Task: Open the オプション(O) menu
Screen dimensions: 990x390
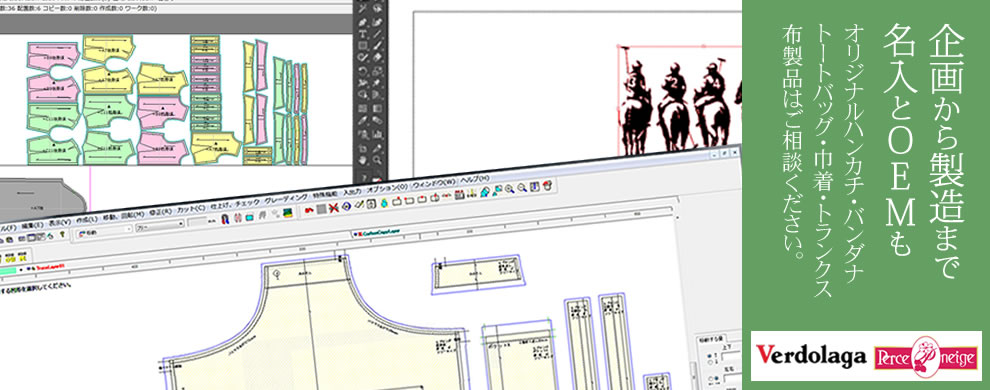Action: [x=388, y=188]
